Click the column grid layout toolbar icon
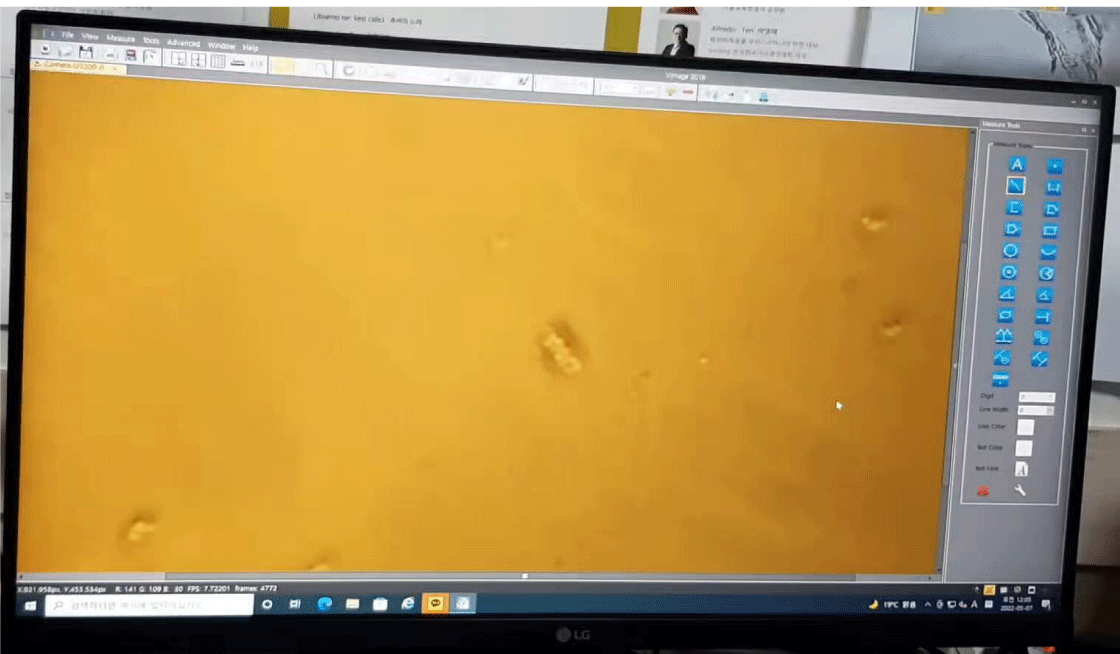This screenshot has height=654, width=1120. coord(218,61)
